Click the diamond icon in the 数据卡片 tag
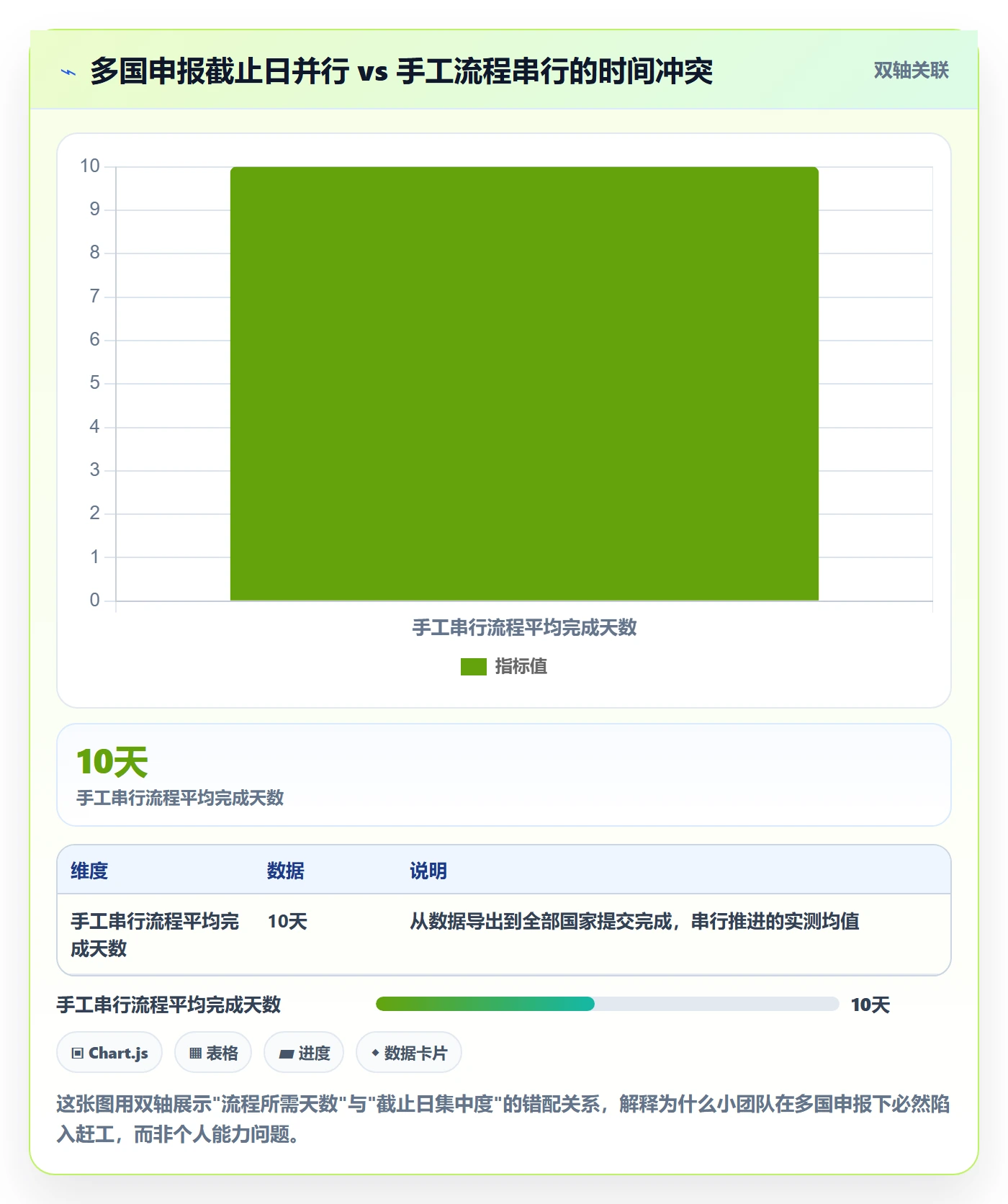Viewport: 1008px width, 1204px height. (x=375, y=1053)
